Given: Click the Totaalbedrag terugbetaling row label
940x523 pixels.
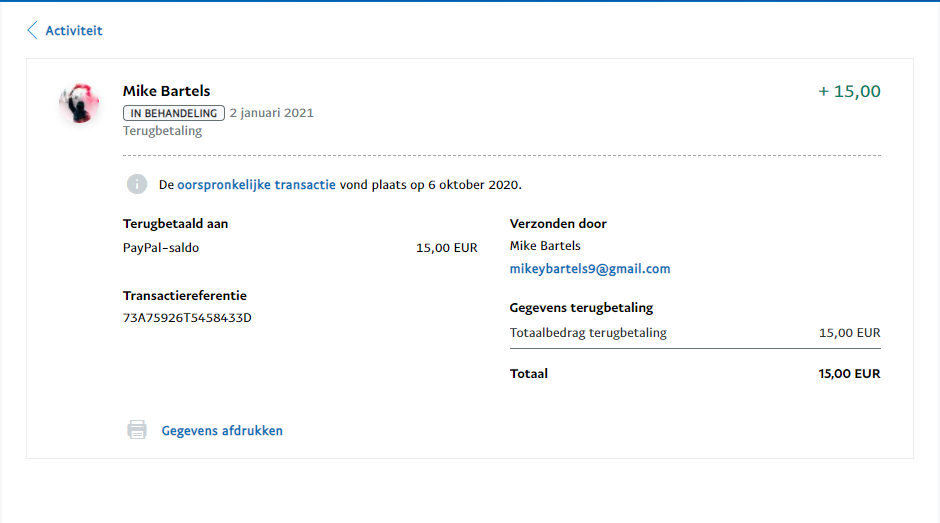Looking at the screenshot, I should (x=588, y=333).
